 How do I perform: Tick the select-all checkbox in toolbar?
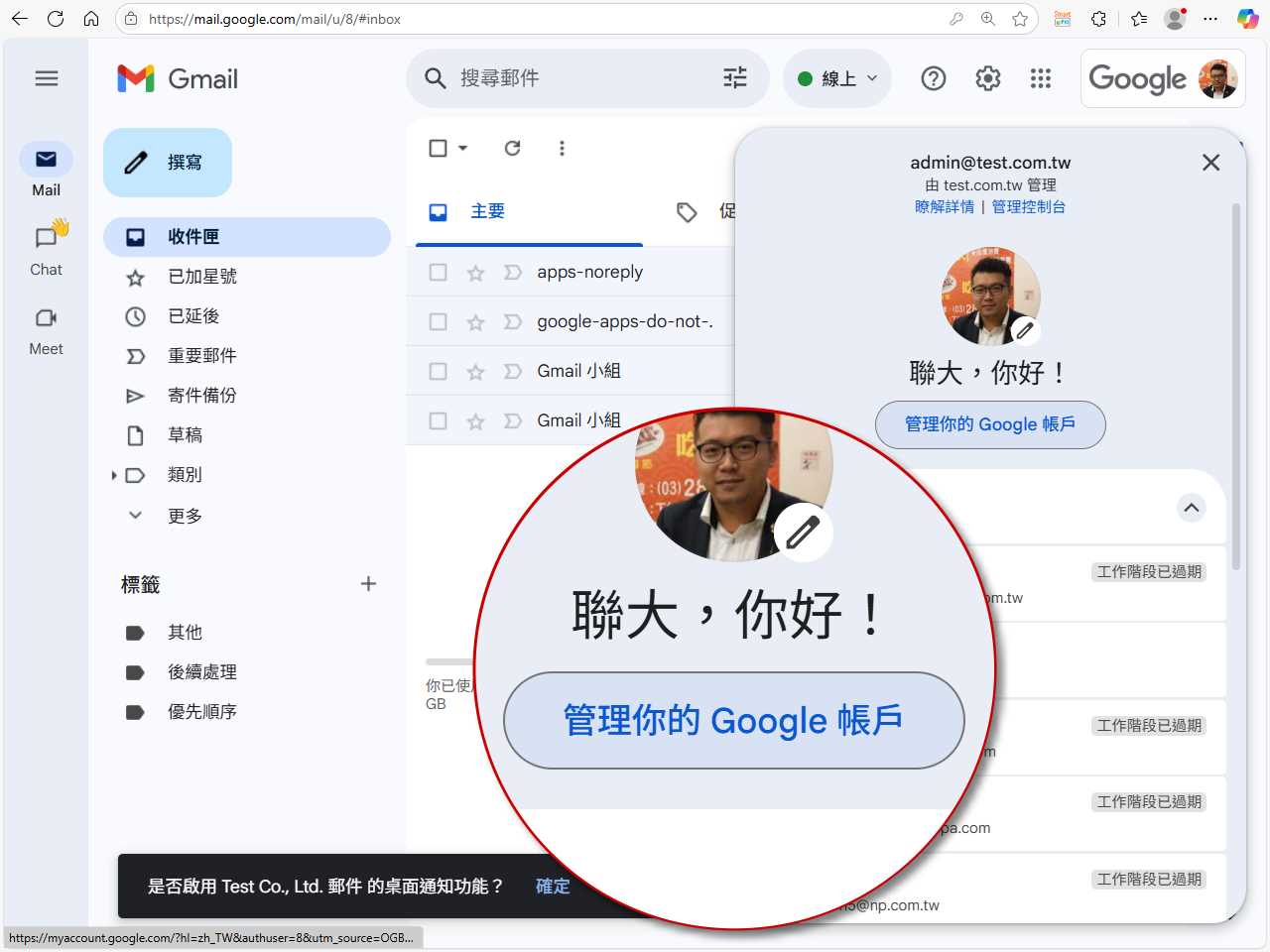coord(438,148)
